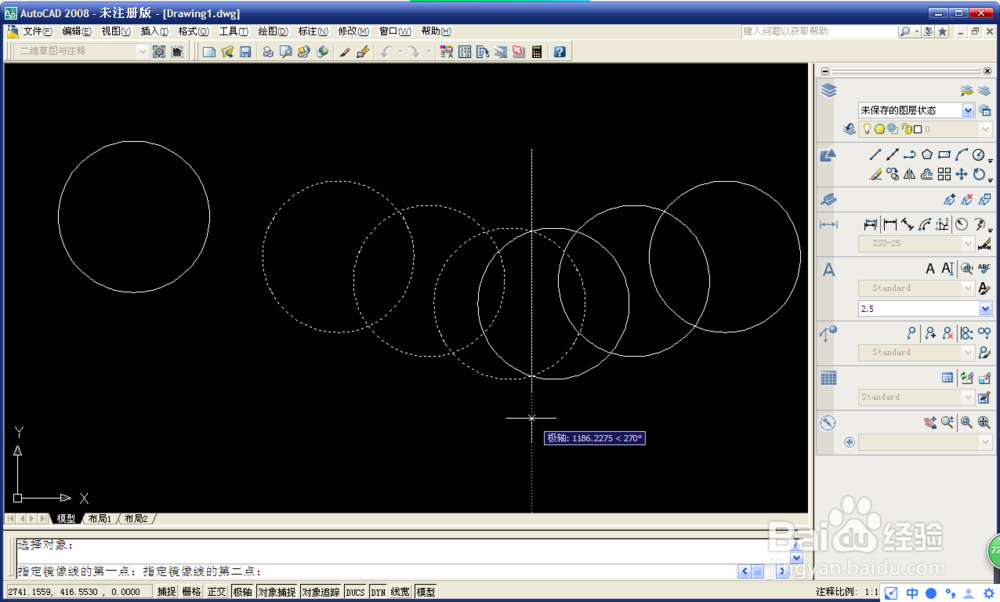Toggle DUCS dynamic UCS button

(x=355, y=592)
